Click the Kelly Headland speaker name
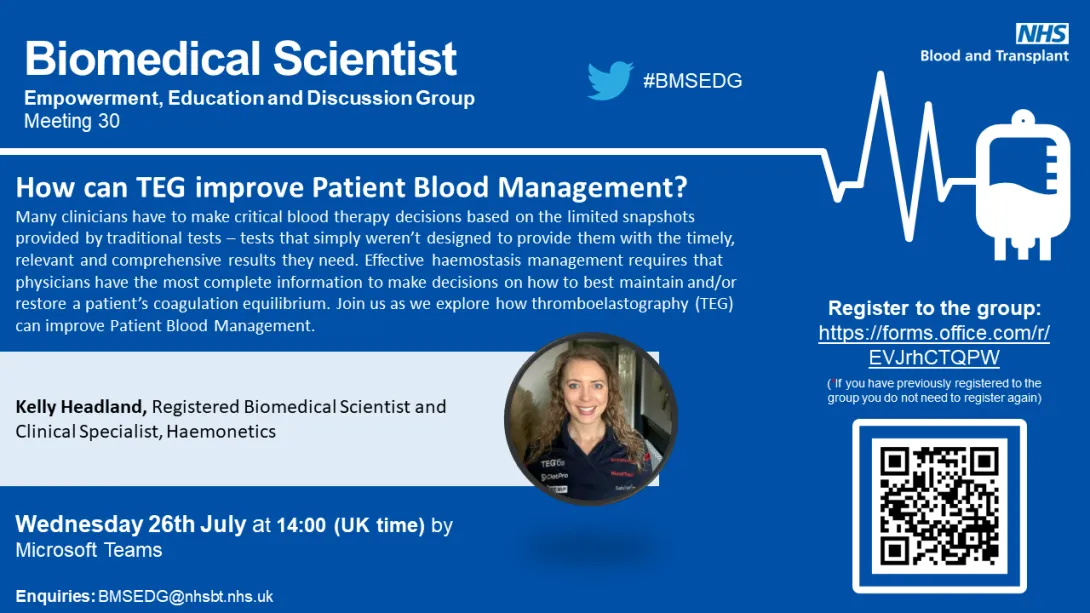The height and width of the screenshot is (613, 1090). [81, 407]
